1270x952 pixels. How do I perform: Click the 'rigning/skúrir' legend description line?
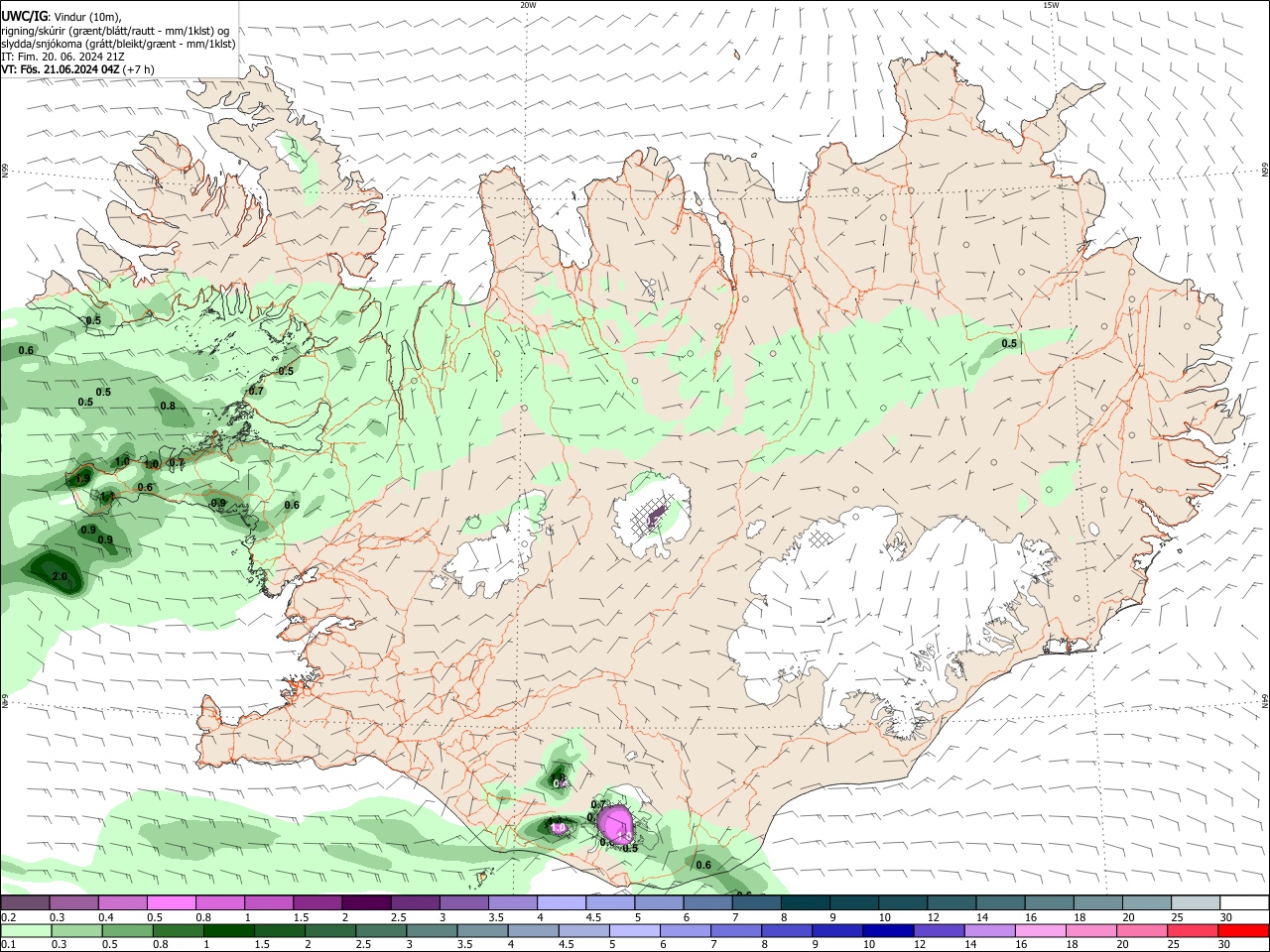pyautogui.click(x=115, y=31)
